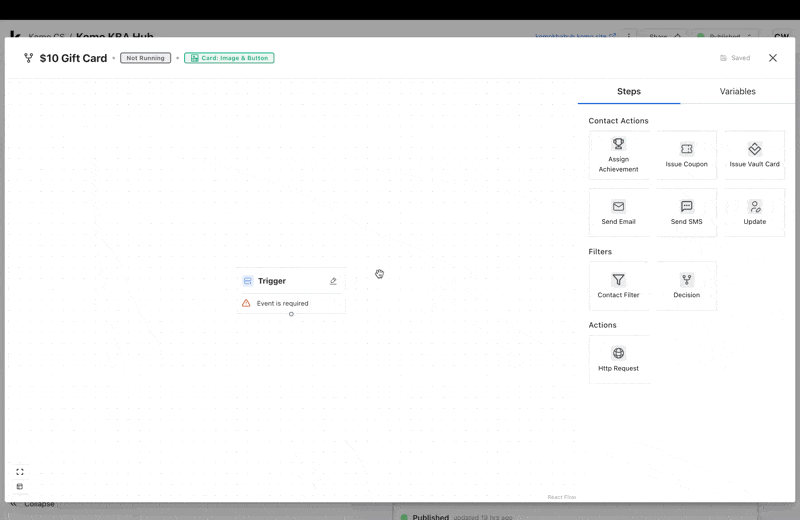This screenshot has width=800, height=520.
Task: Add a Send Email step
Action: point(618,213)
